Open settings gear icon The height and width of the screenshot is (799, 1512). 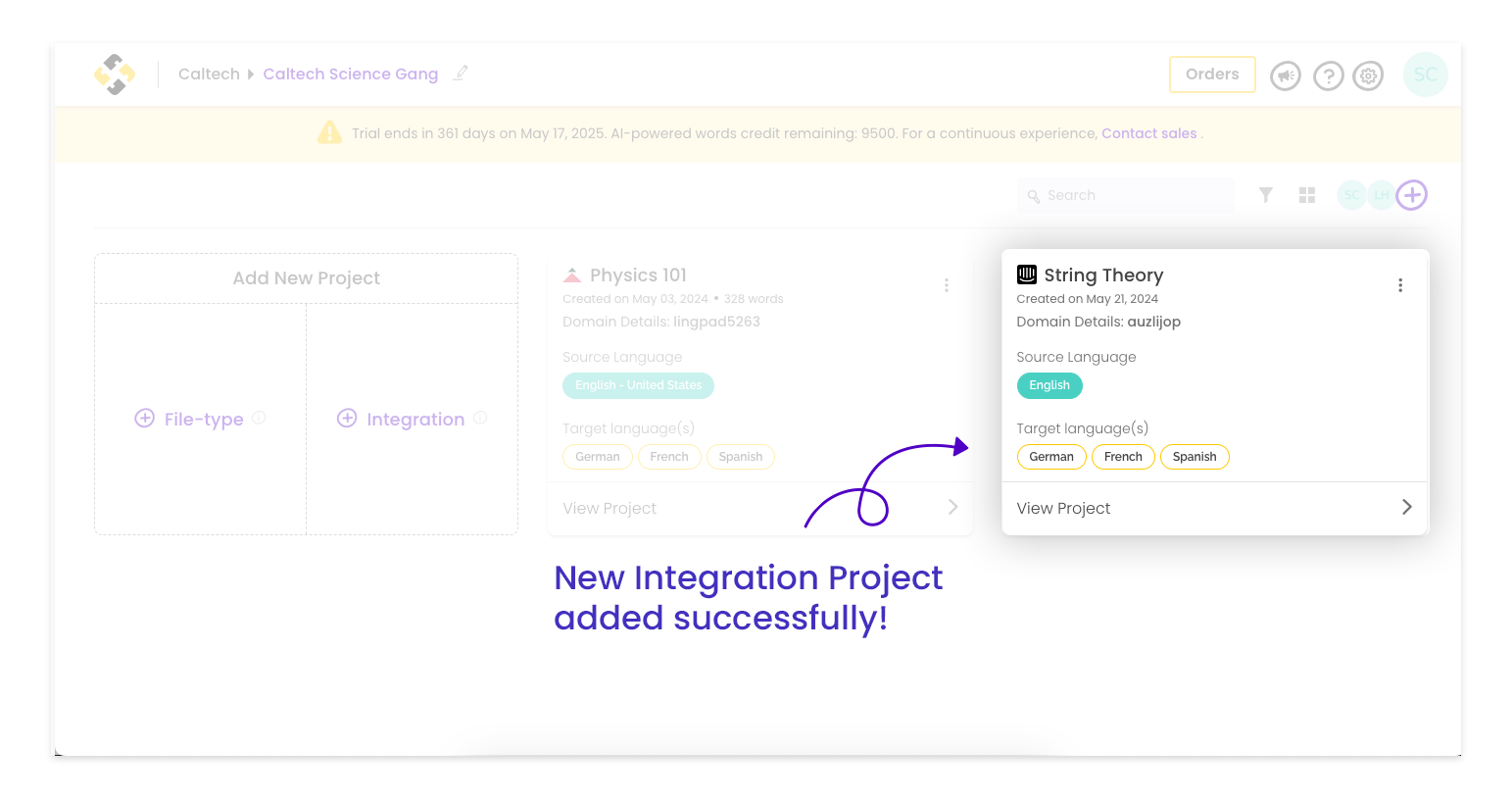point(1368,75)
